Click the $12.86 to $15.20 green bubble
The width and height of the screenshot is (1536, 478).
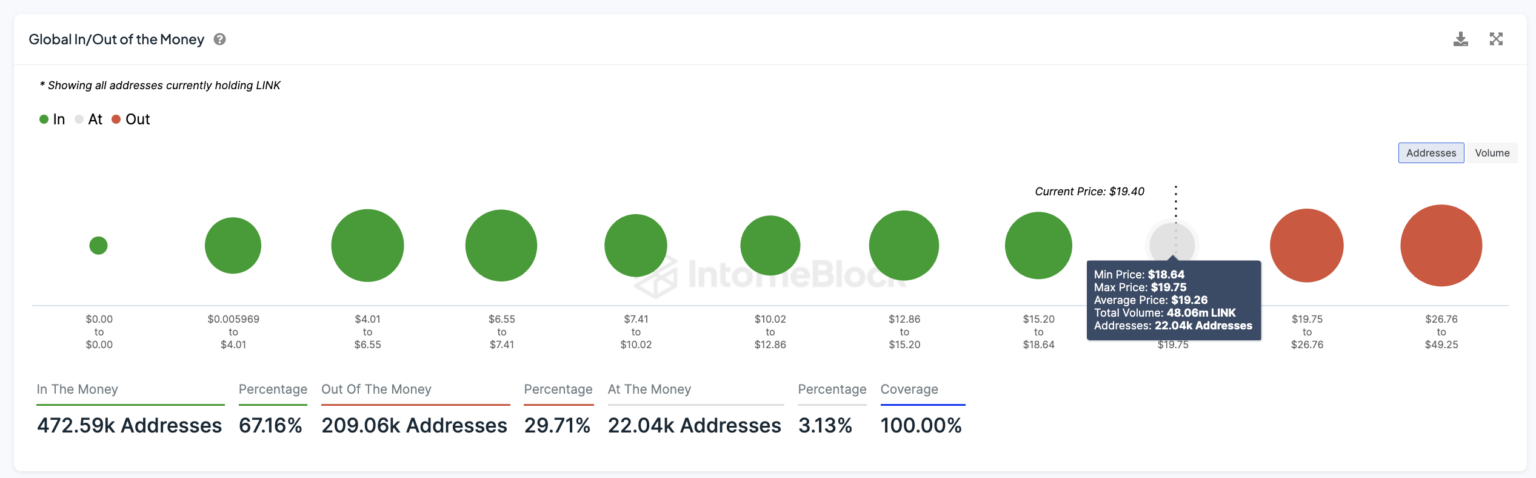(904, 245)
